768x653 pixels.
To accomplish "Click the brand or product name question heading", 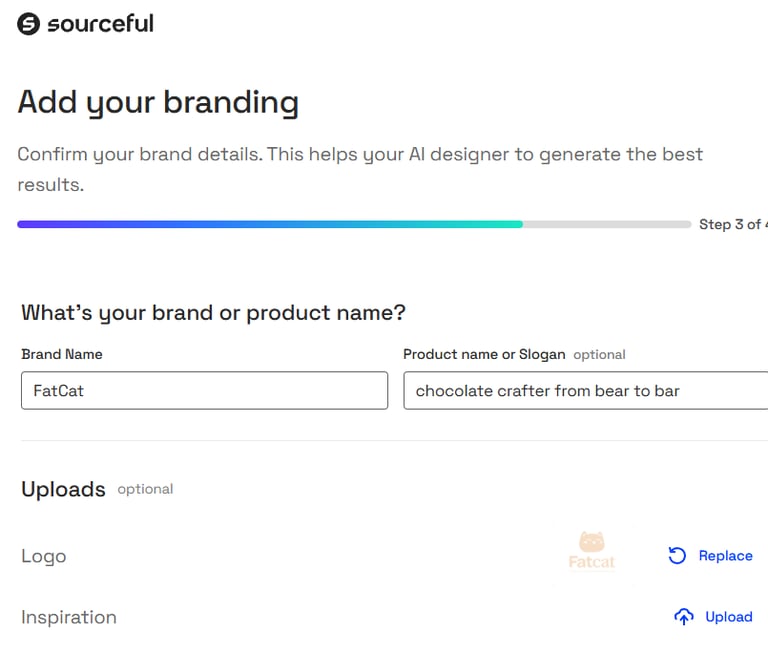I will (x=213, y=312).
